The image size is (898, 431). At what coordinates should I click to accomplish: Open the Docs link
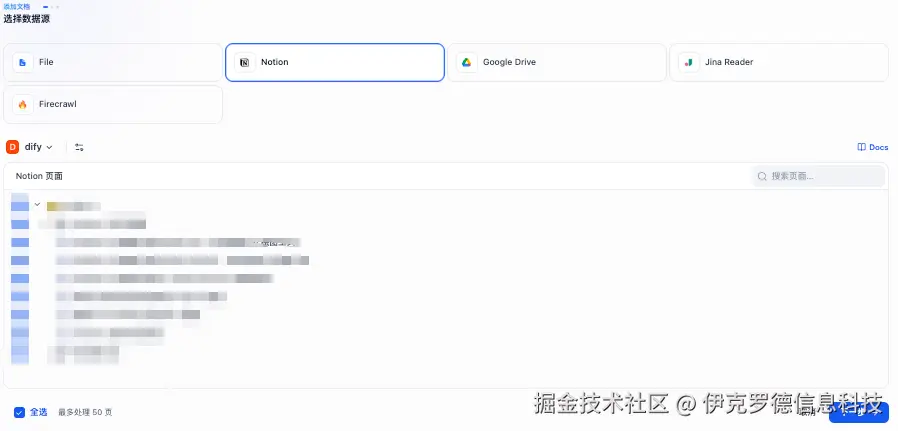click(x=873, y=147)
